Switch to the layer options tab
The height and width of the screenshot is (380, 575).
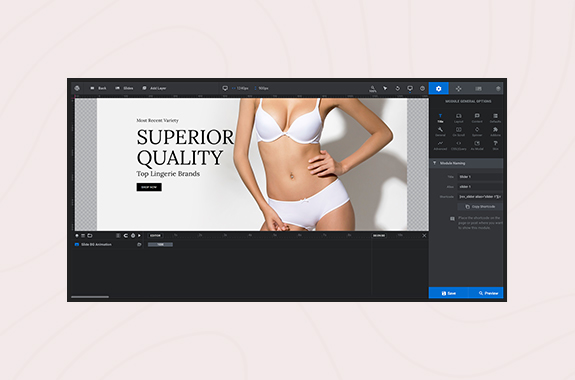(498, 88)
